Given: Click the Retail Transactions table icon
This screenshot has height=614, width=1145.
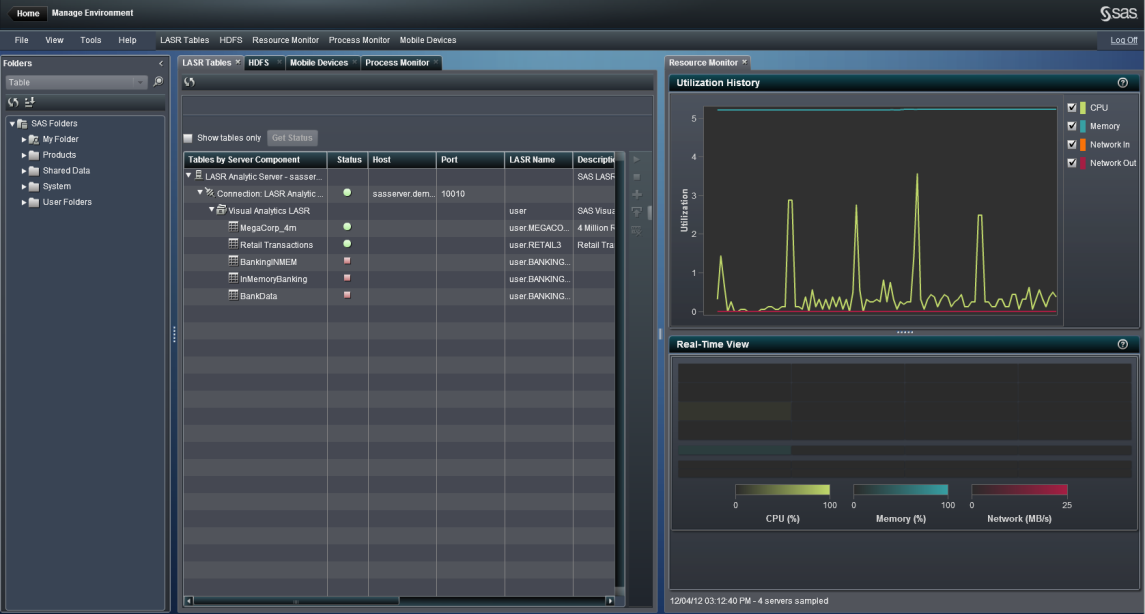Looking at the screenshot, I should (x=234, y=244).
